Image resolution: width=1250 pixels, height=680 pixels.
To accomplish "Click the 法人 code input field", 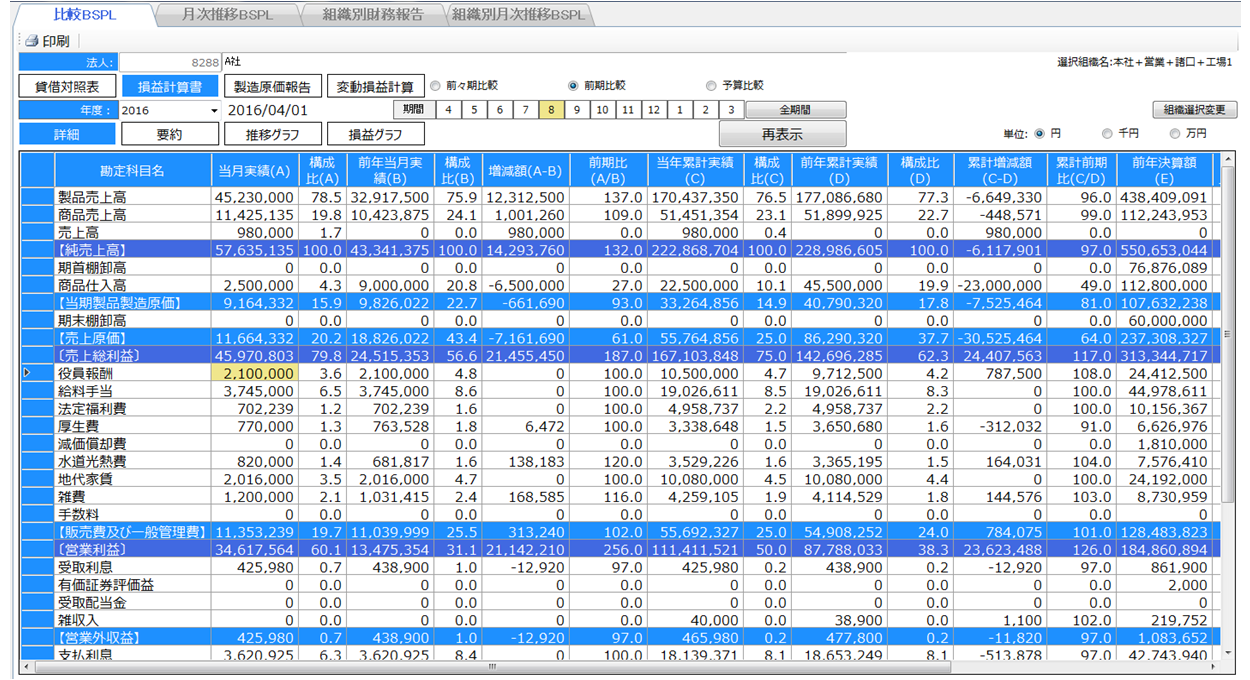I will [x=168, y=64].
